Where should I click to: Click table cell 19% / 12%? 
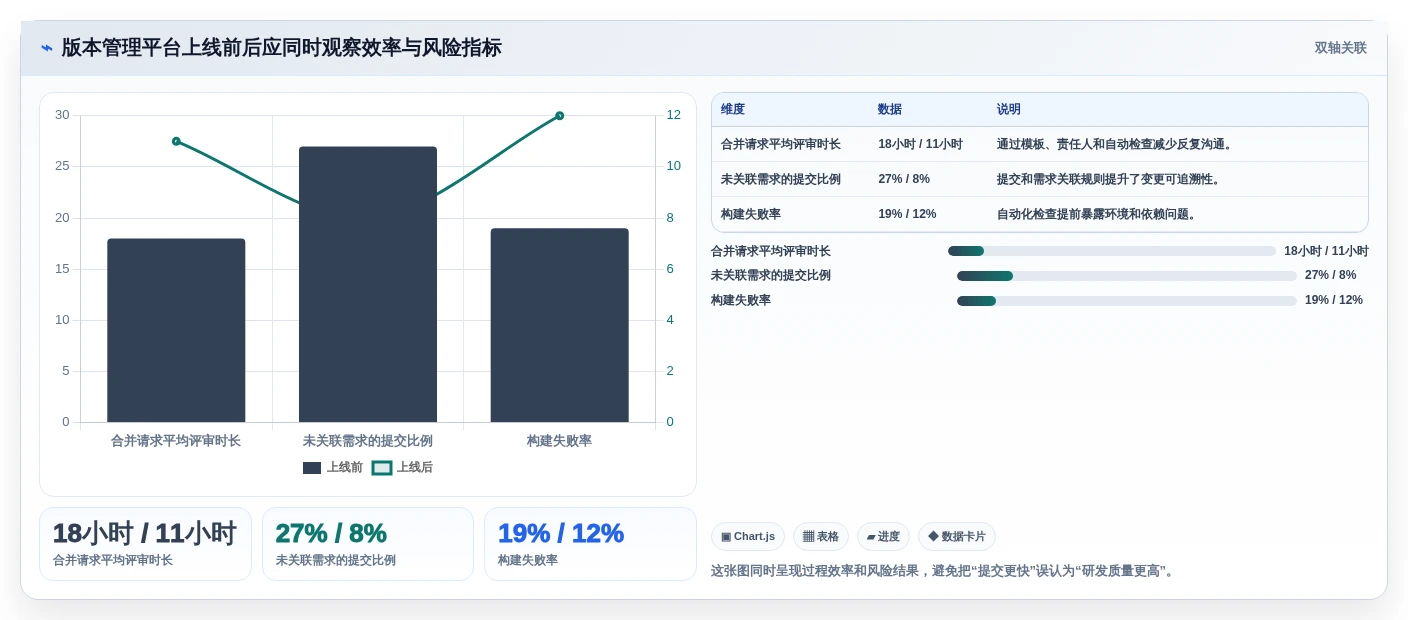(x=907, y=214)
